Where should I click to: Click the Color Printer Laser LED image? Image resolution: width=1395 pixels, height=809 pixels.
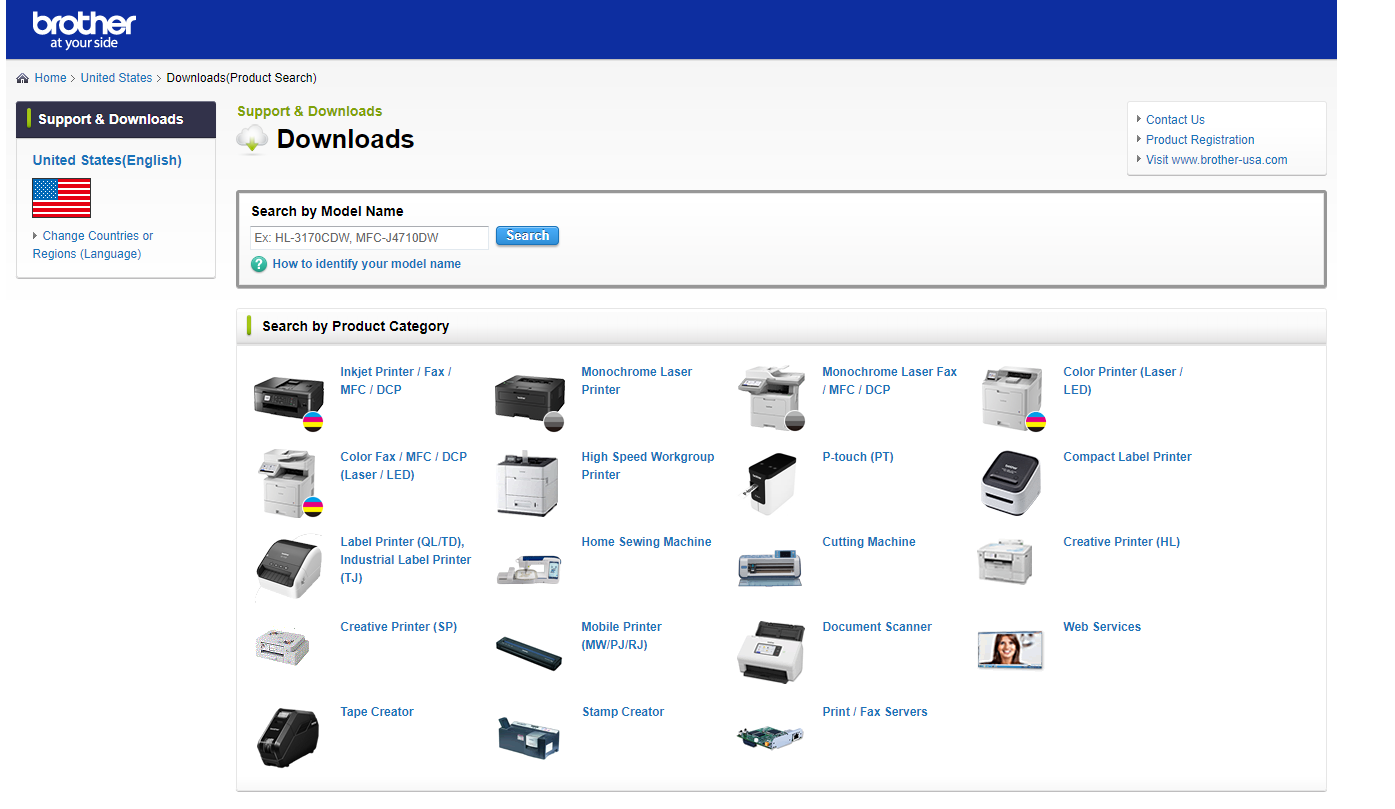coord(1012,398)
